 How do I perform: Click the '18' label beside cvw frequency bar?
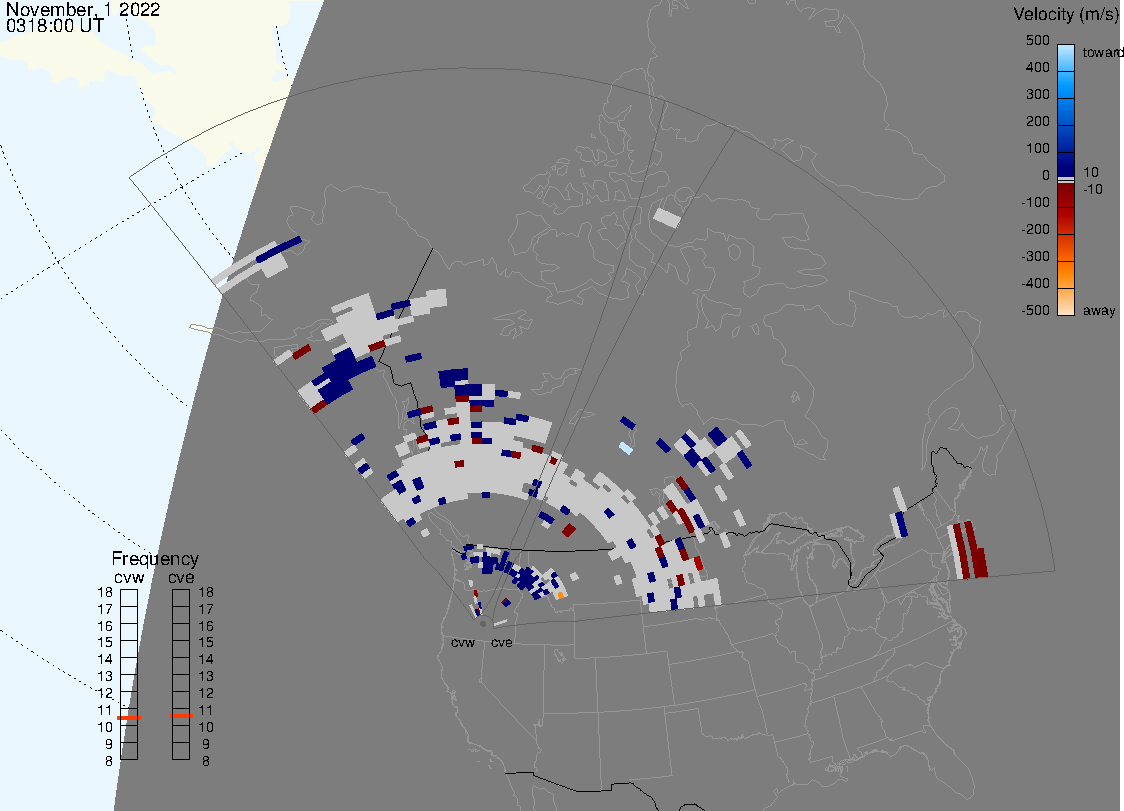coord(105,592)
